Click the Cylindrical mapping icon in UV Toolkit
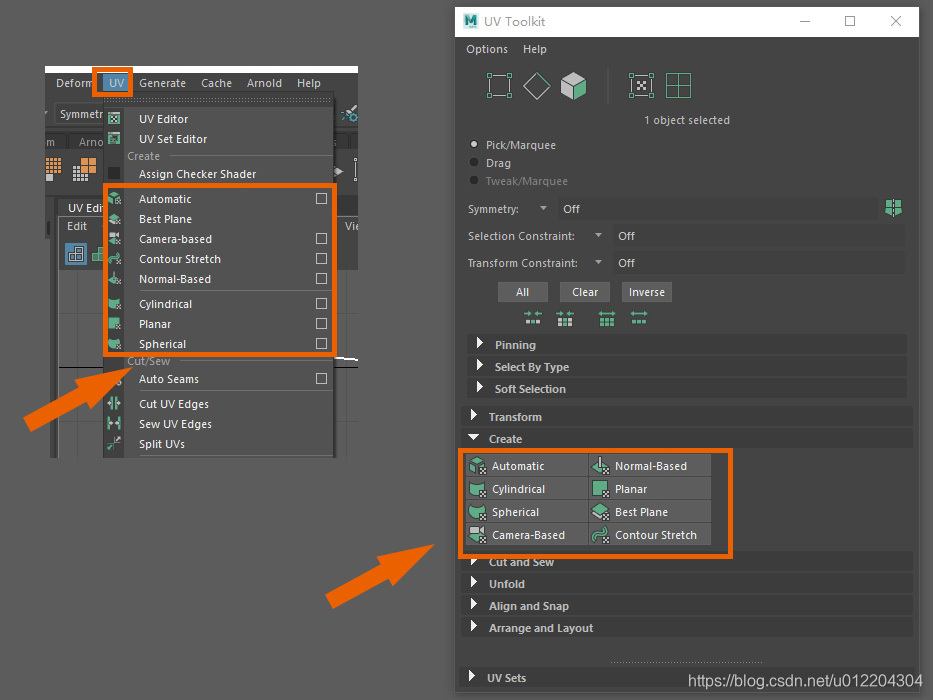The width and height of the screenshot is (933, 700). click(x=477, y=489)
